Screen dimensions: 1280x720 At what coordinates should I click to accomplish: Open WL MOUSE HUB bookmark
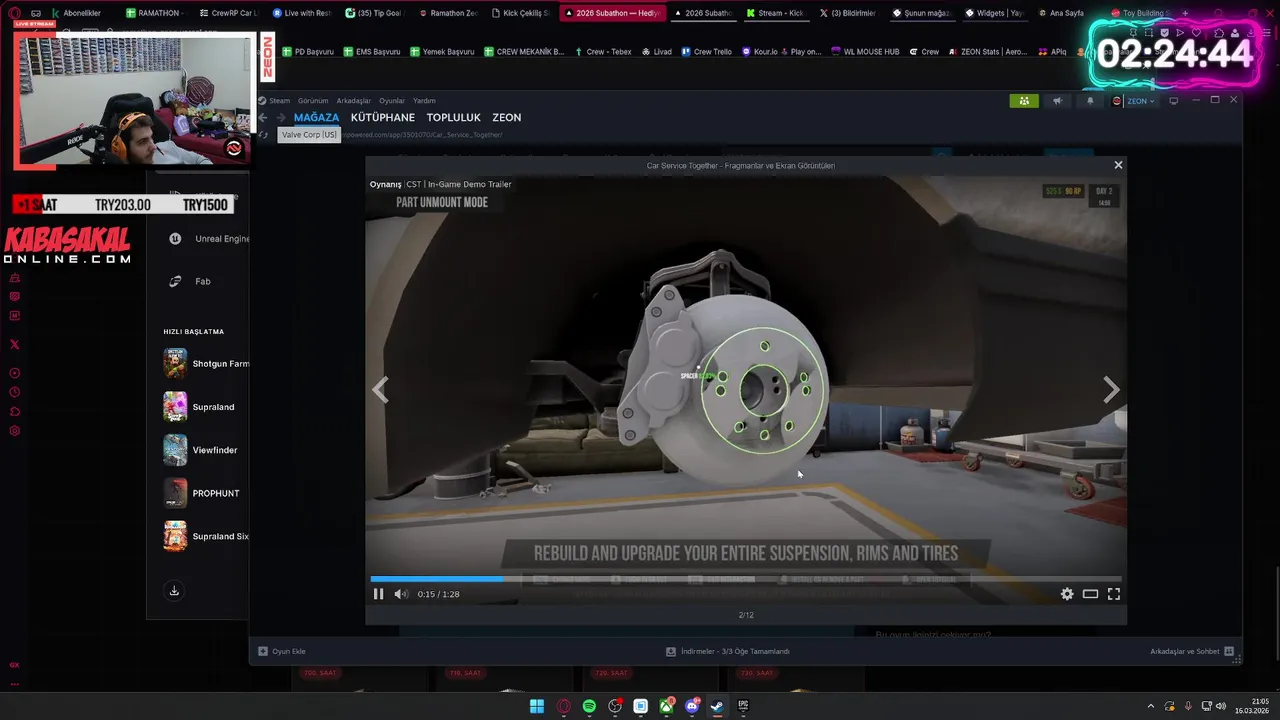click(865, 52)
